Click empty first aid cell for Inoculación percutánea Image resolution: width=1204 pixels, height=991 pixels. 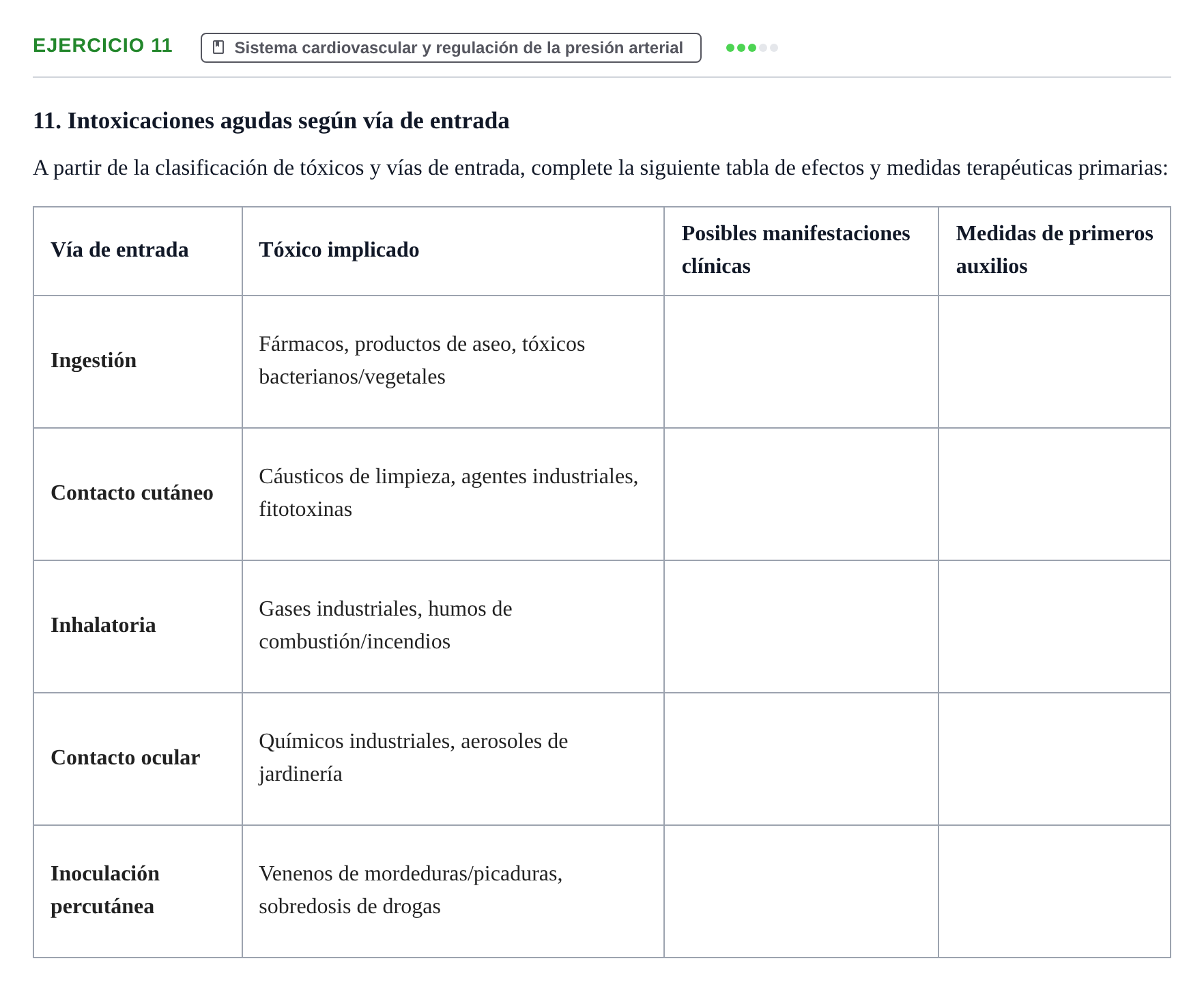coord(1055,891)
